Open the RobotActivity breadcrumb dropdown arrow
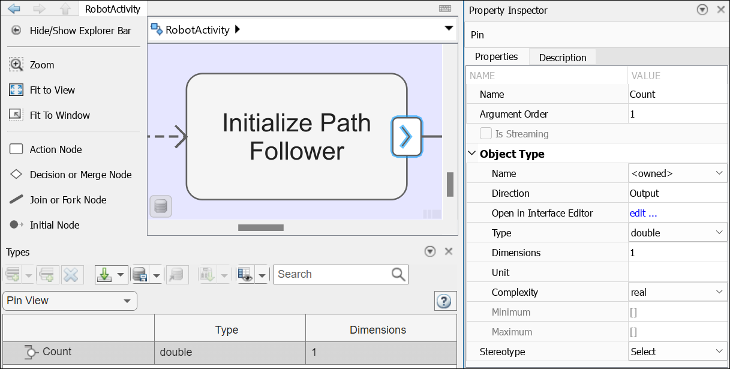730x369 pixels. click(x=449, y=28)
